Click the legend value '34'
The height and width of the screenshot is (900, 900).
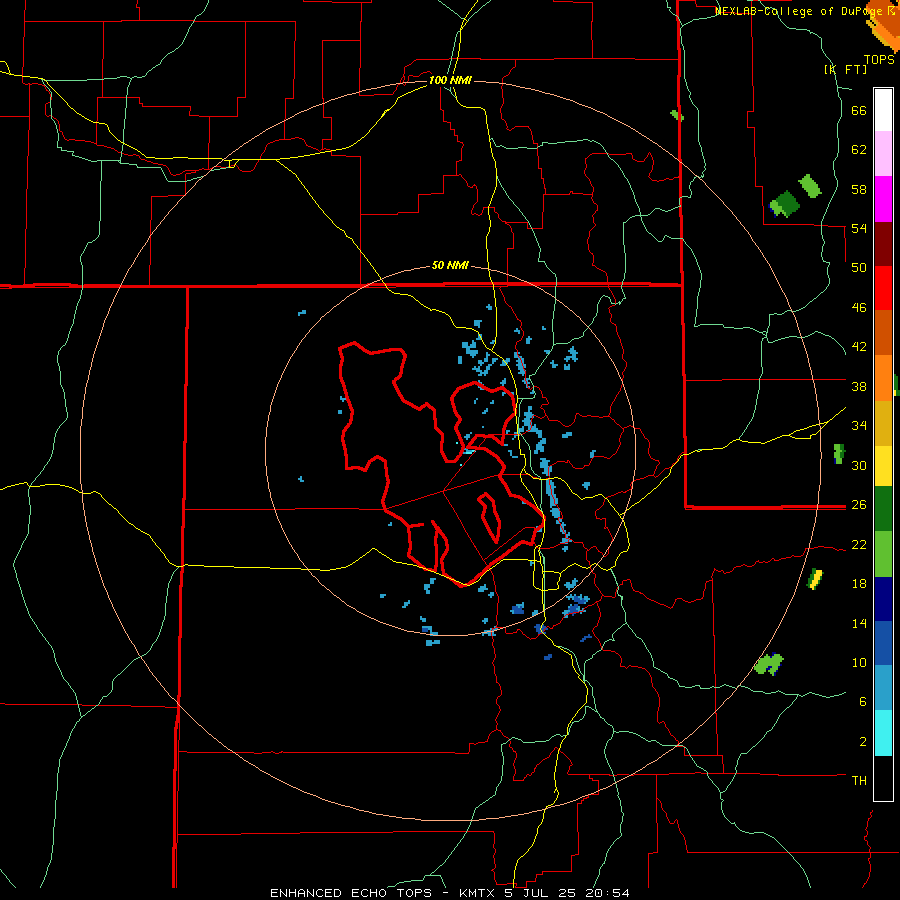[x=859, y=426]
